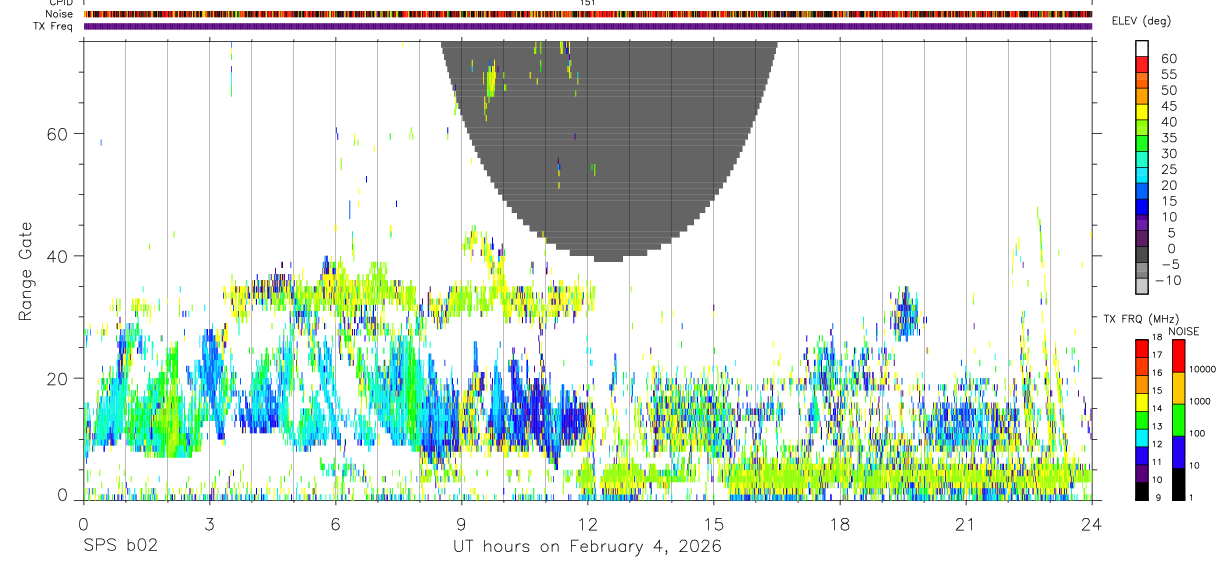
Task: Click the x-axis tick label "6"
Action: pyautogui.click(x=335, y=523)
